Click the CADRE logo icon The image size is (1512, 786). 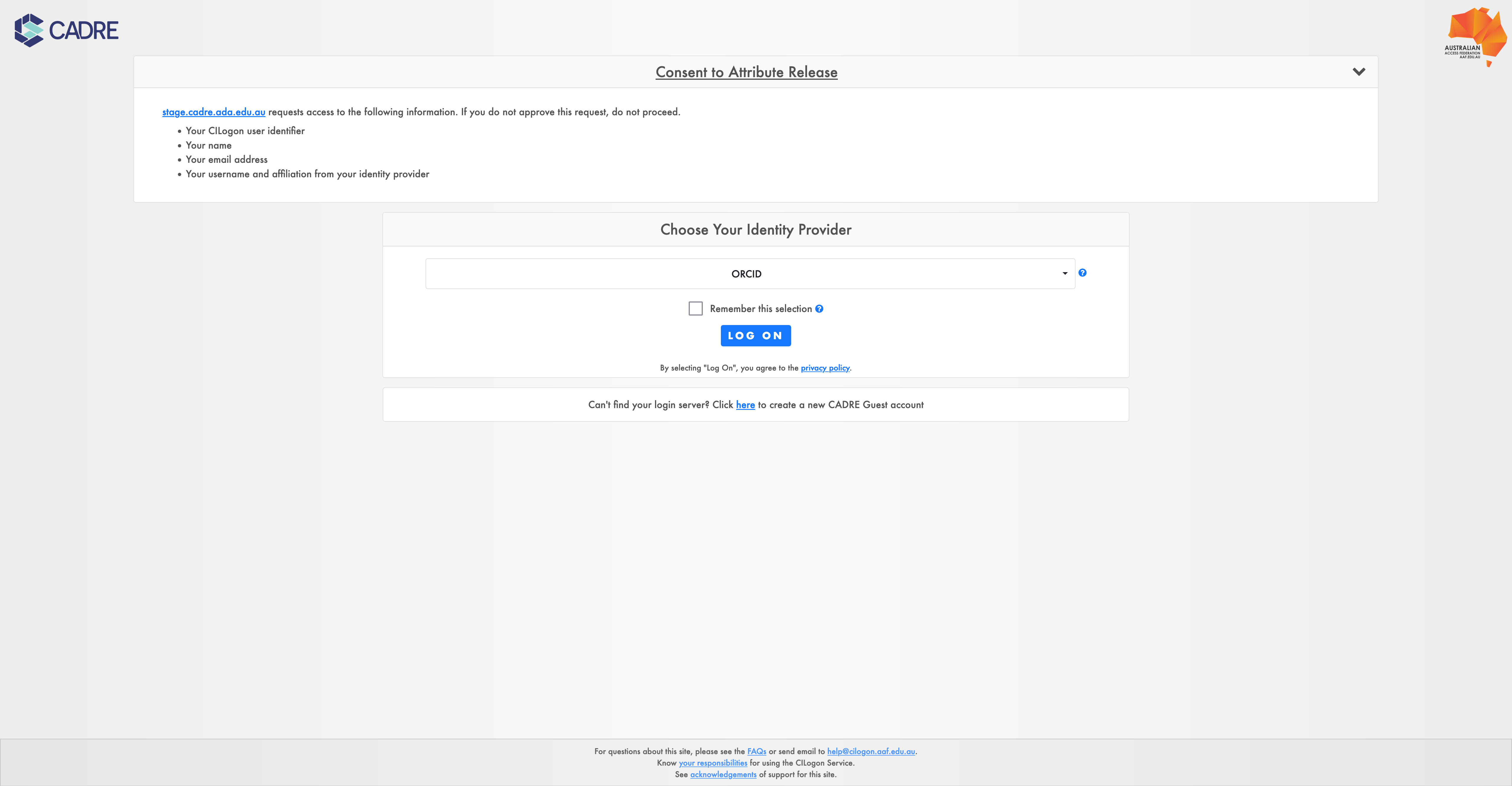pyautogui.click(x=29, y=30)
